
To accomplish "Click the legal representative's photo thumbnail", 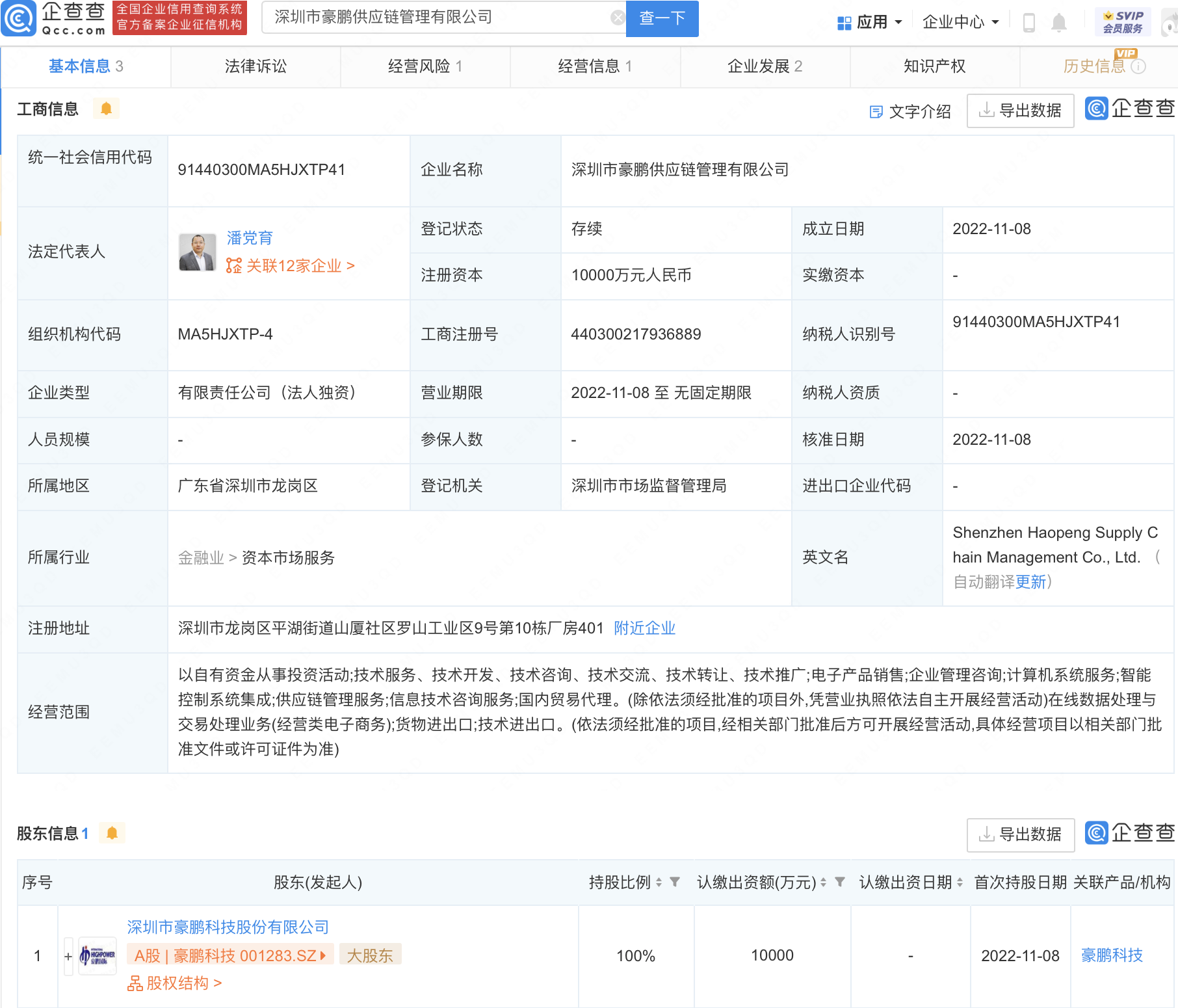I will (198, 252).
